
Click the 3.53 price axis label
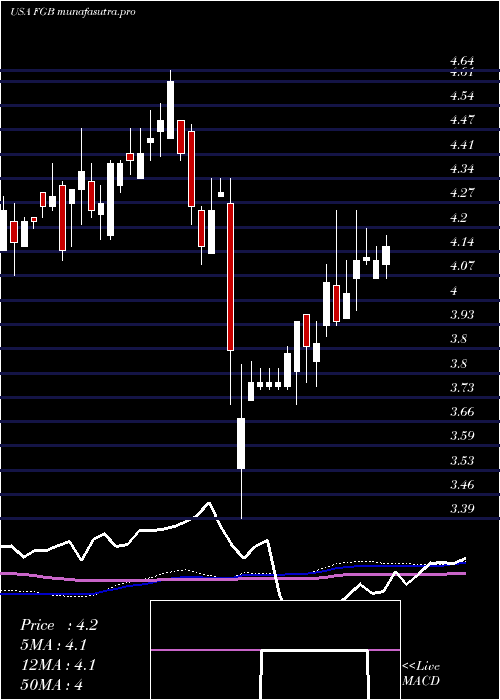pyautogui.click(x=462, y=460)
